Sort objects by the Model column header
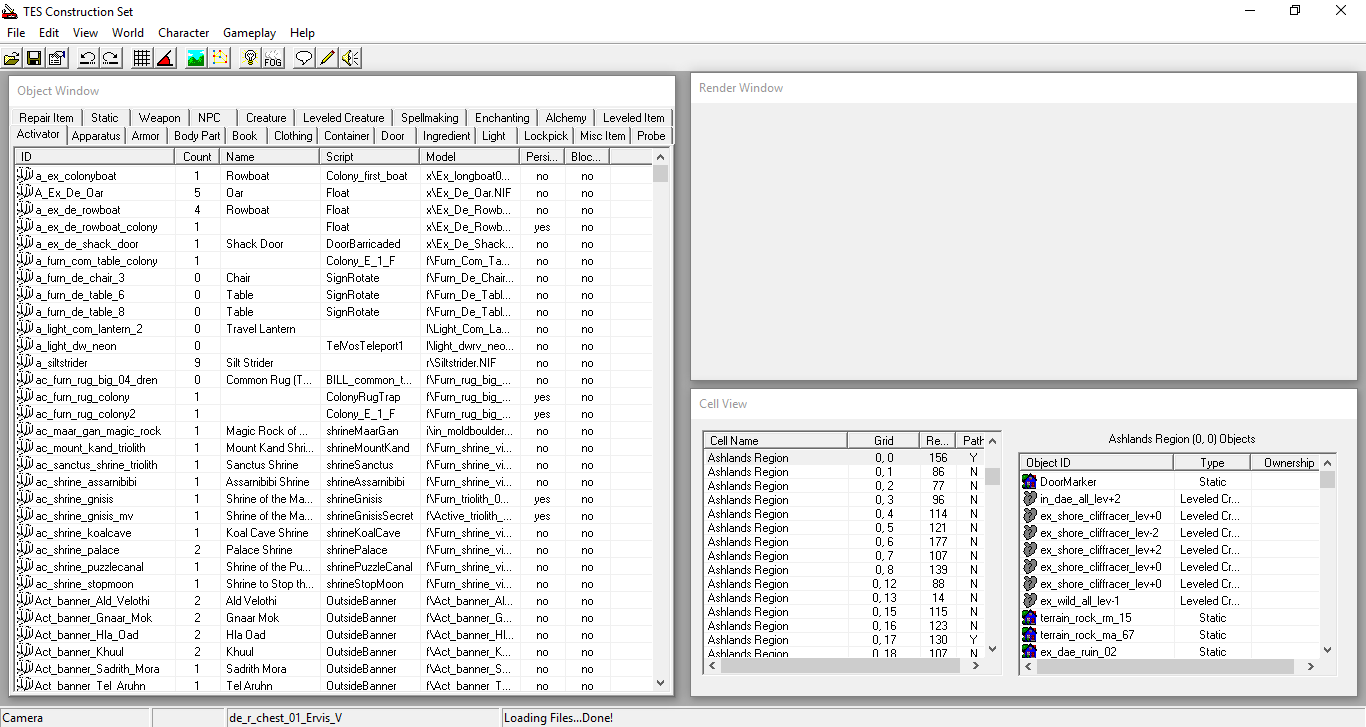1366x727 pixels. (469, 157)
